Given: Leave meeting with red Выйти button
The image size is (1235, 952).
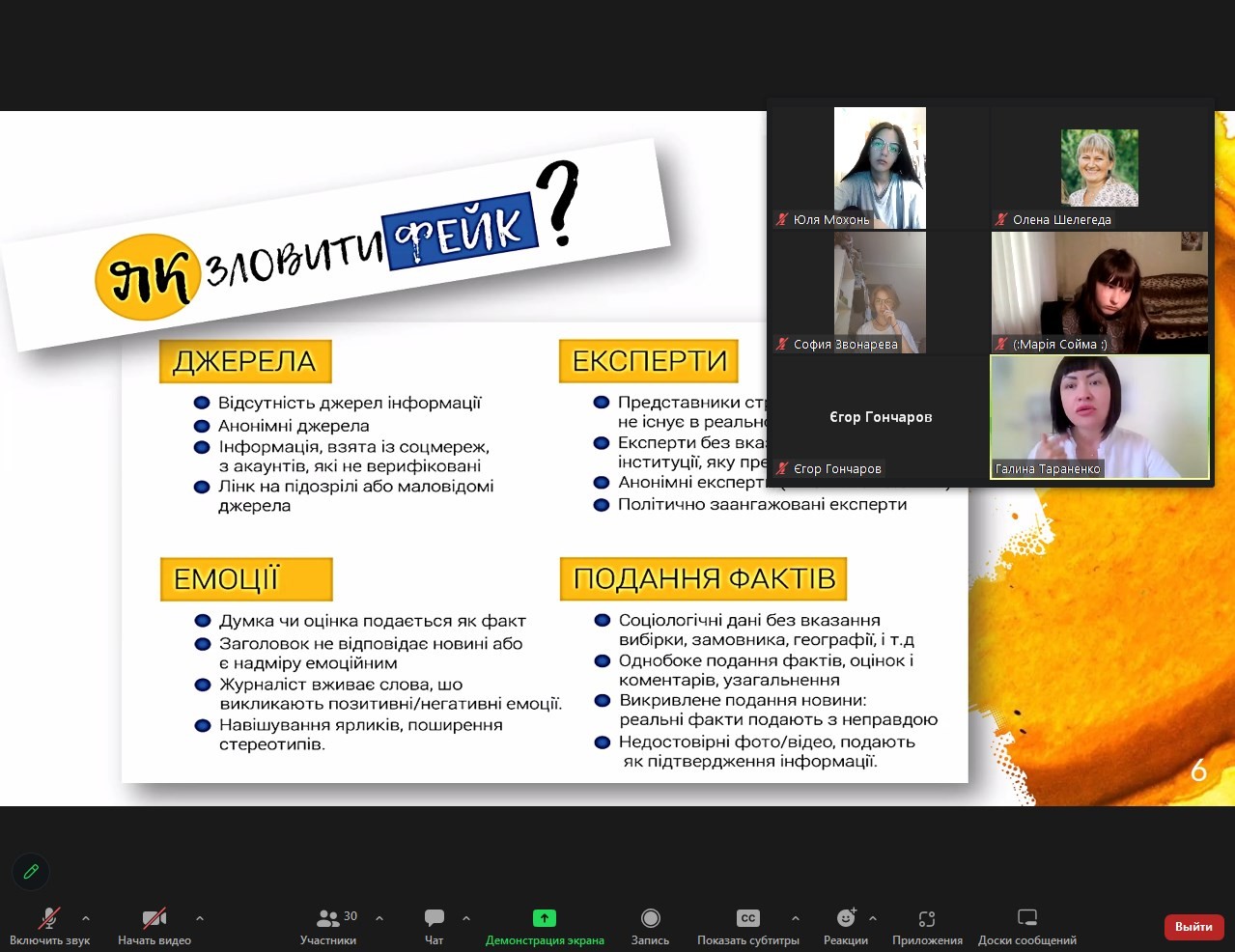Looking at the screenshot, I should coord(1193,927).
